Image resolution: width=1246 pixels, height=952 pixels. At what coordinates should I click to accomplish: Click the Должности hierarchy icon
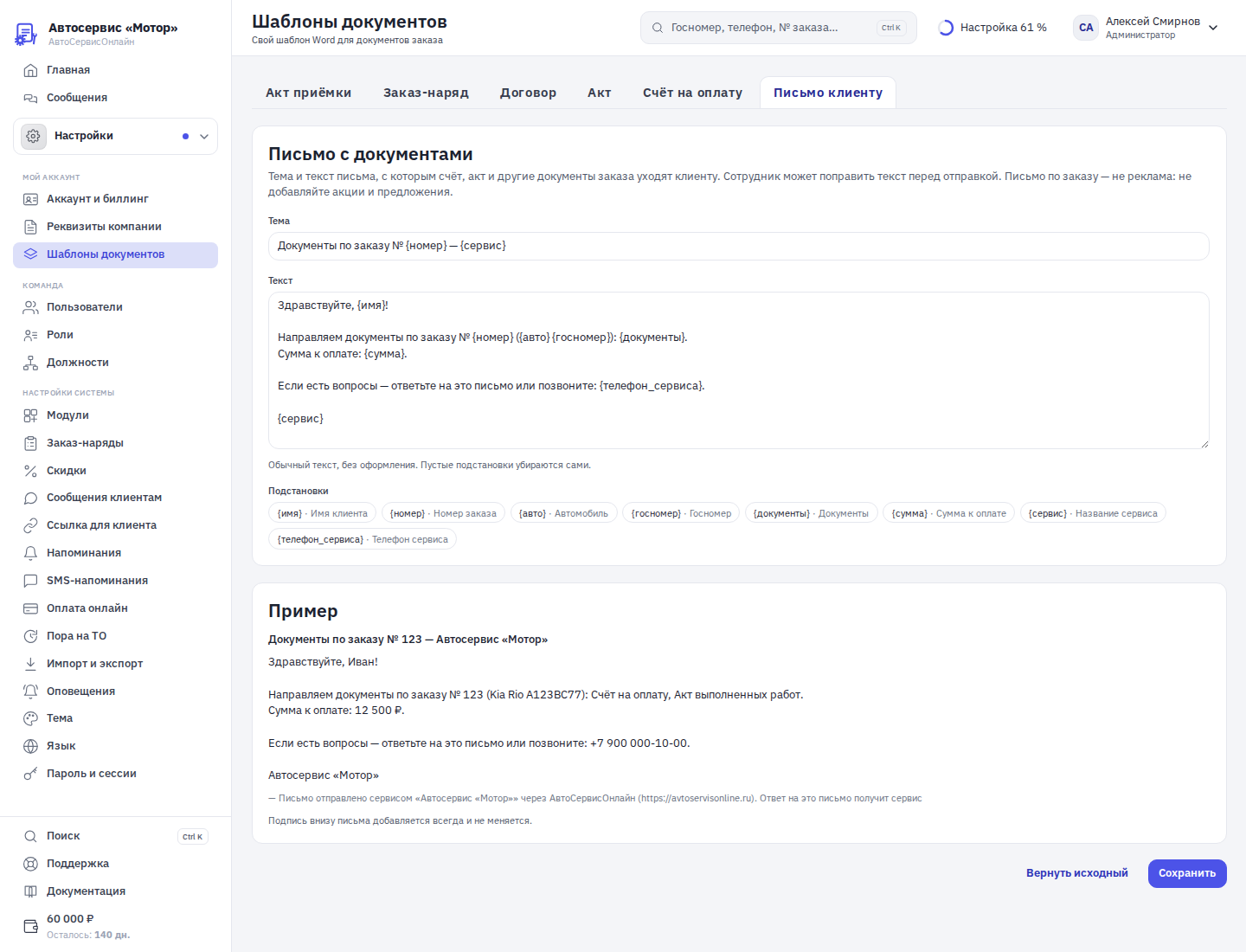pos(30,363)
